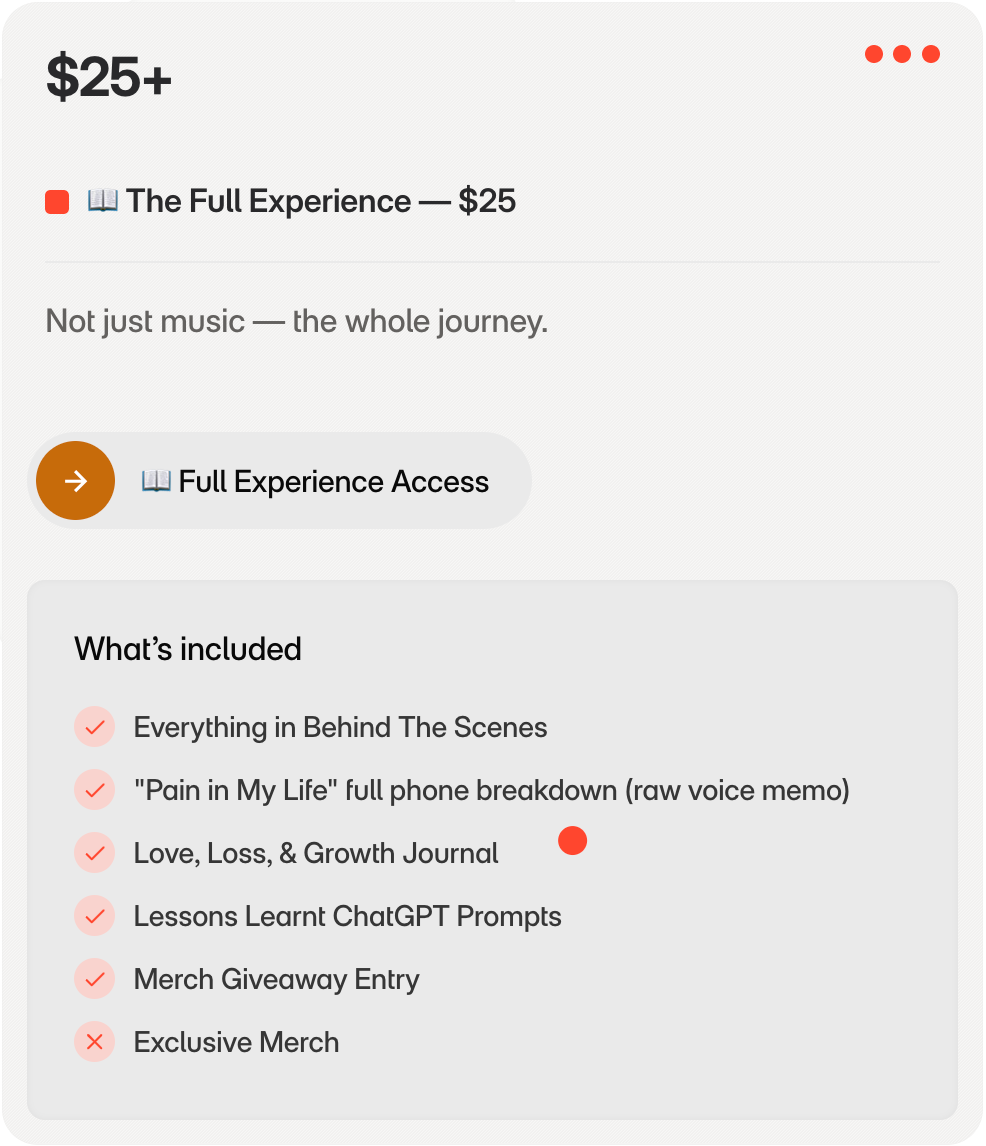
Task: Click the $25+ price heading
Action: (x=109, y=79)
